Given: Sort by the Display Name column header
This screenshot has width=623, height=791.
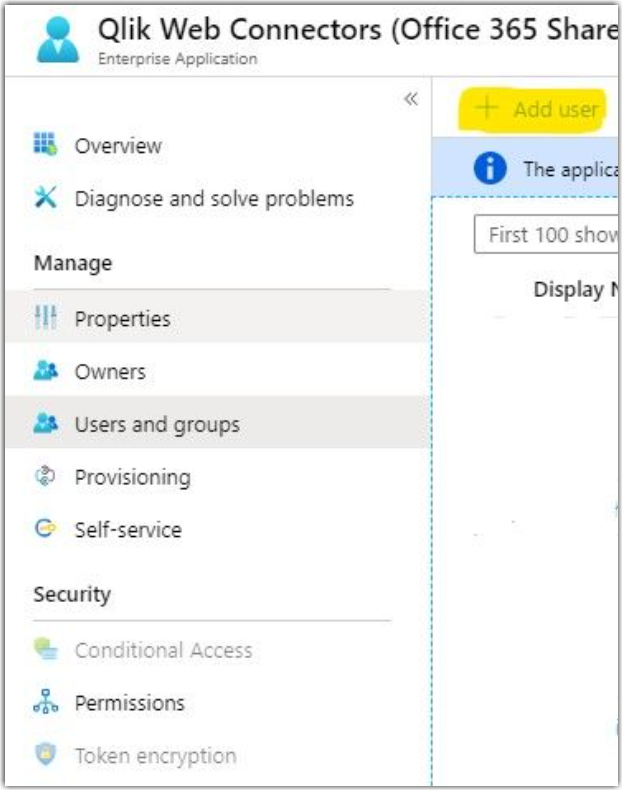Looking at the screenshot, I should pyautogui.click(x=575, y=290).
